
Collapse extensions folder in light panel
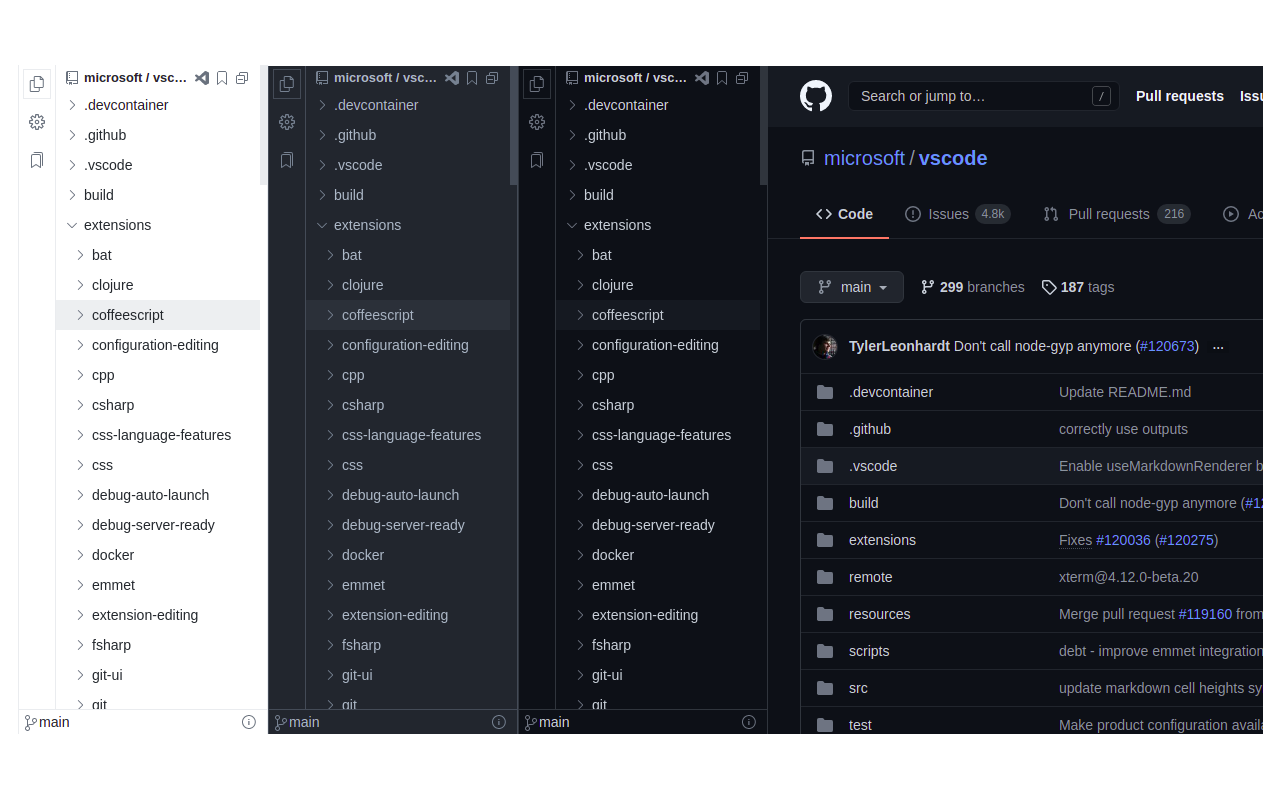72,225
